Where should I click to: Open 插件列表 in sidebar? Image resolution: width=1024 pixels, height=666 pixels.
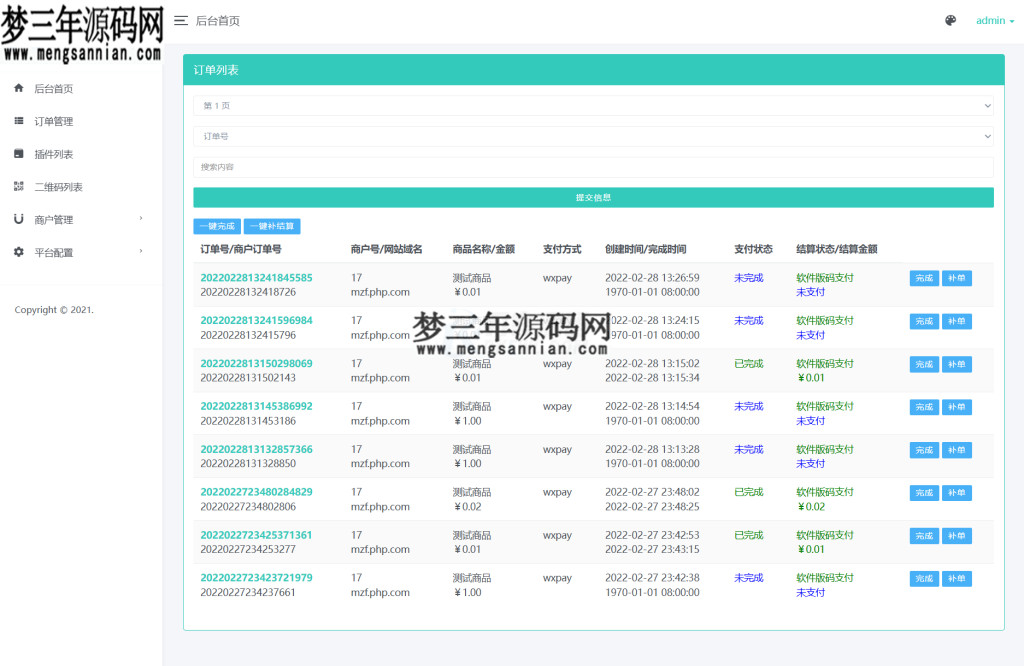pyautogui.click(x=54, y=155)
